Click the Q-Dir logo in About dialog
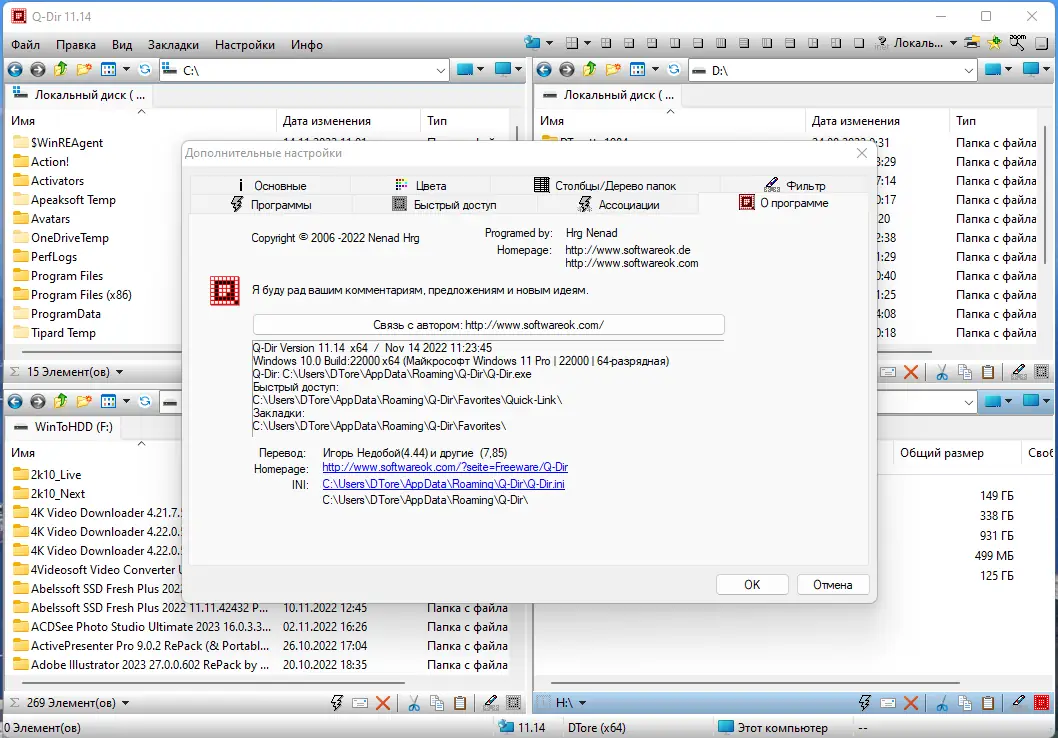 (225, 291)
